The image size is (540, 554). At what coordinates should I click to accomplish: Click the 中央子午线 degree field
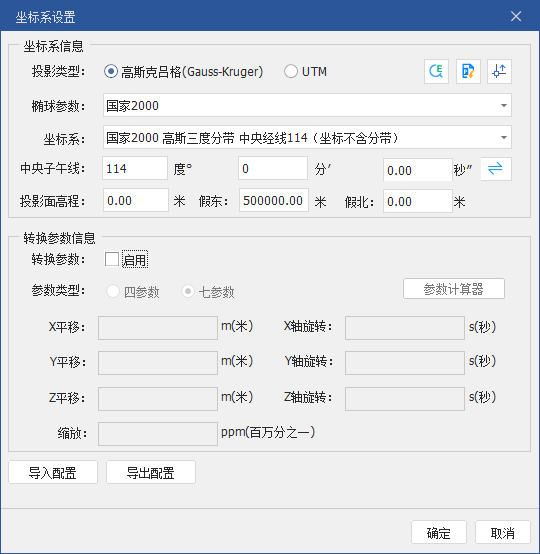(x=135, y=168)
